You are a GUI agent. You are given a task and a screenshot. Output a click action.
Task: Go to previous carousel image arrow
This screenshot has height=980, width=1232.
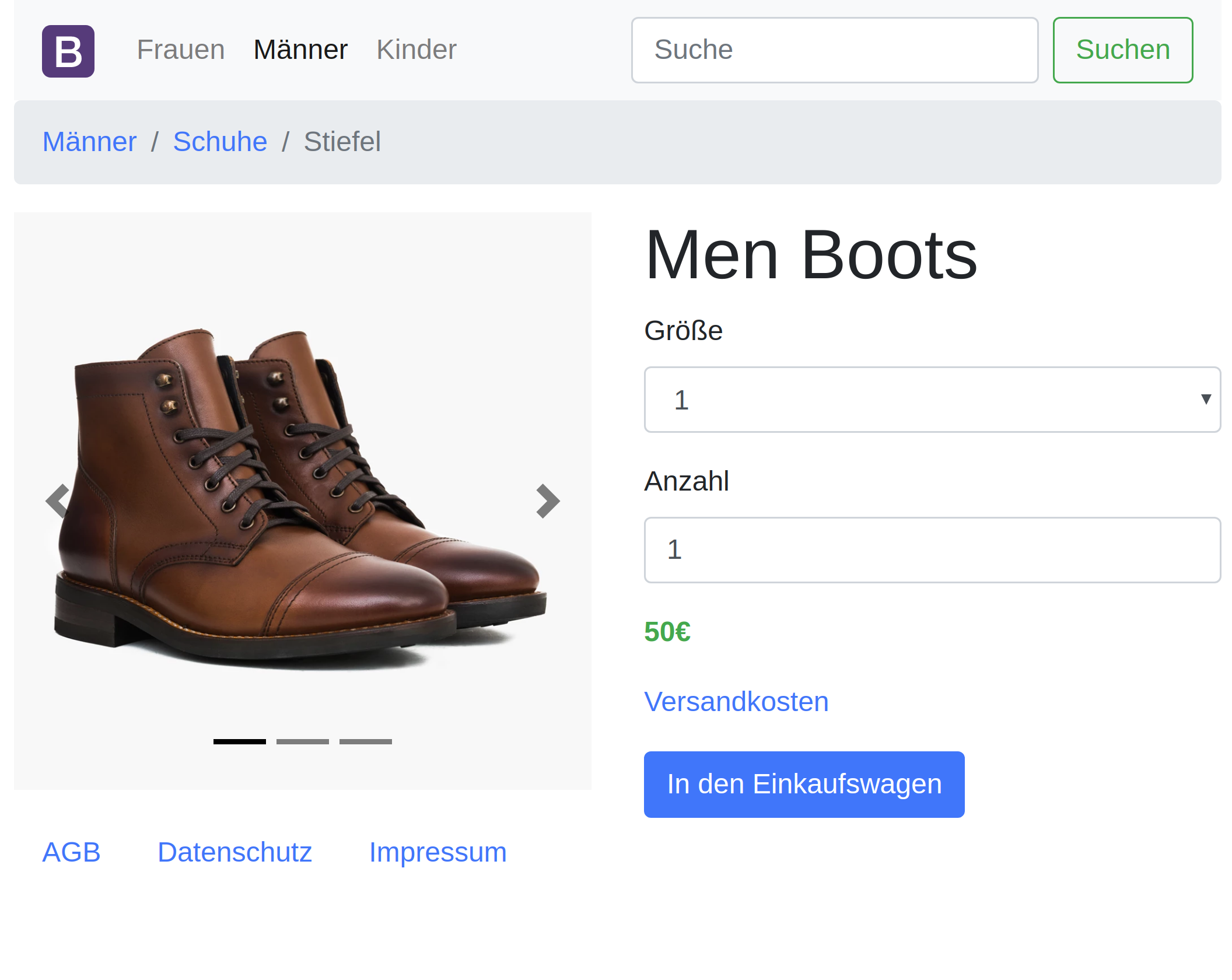57,501
